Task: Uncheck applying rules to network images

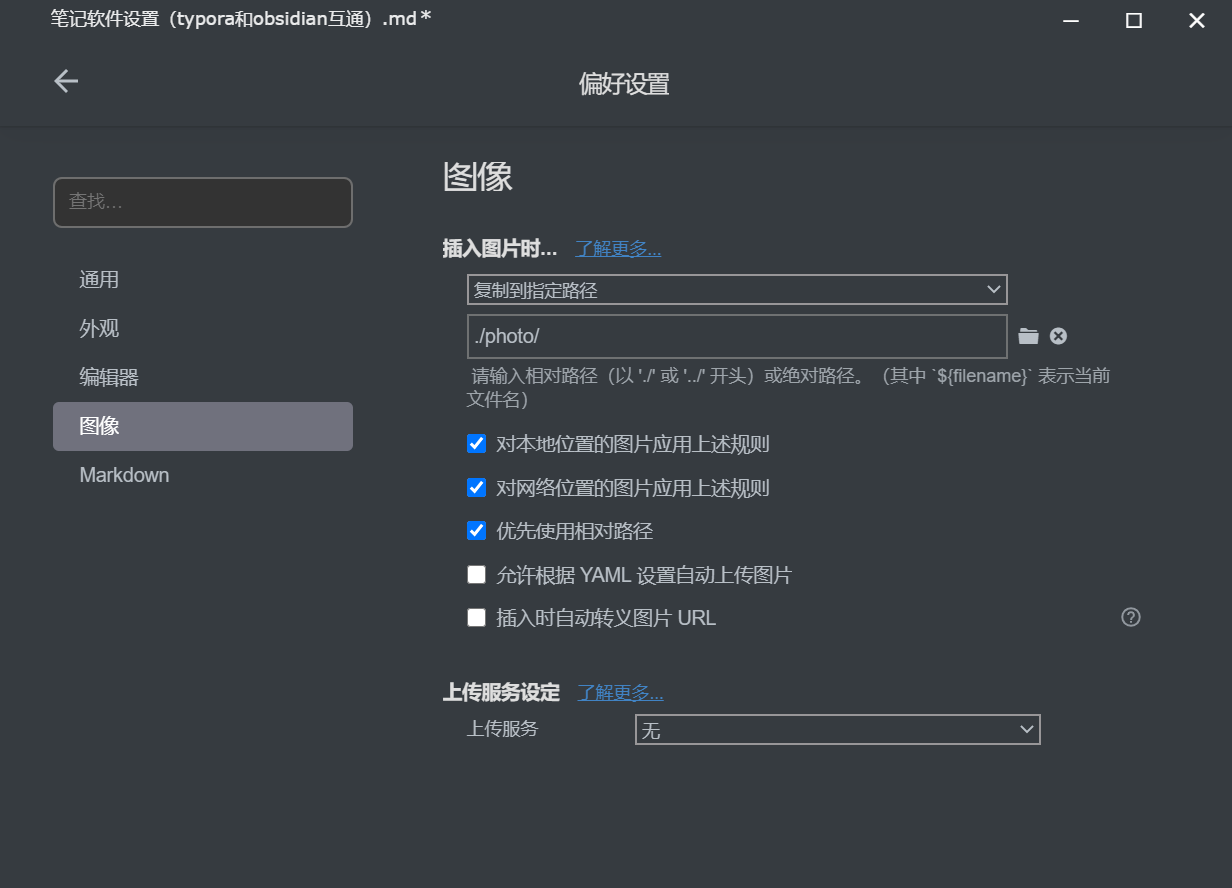Action: (476, 487)
